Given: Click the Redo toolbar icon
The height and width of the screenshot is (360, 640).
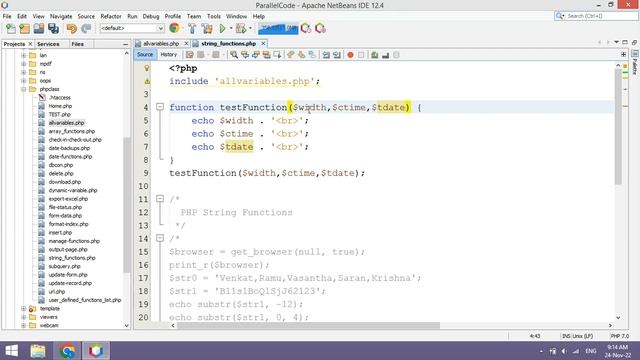Looking at the screenshot, I should pyautogui.click(x=86, y=29).
